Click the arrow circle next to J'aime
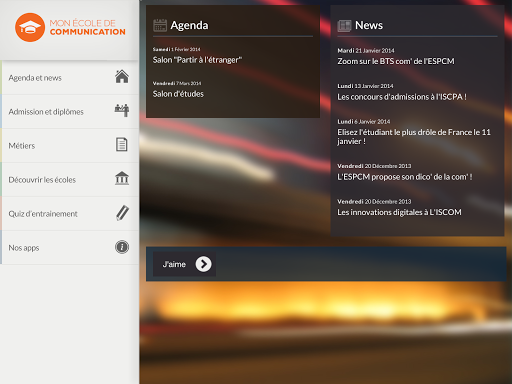The width and height of the screenshot is (512, 384). [204, 264]
